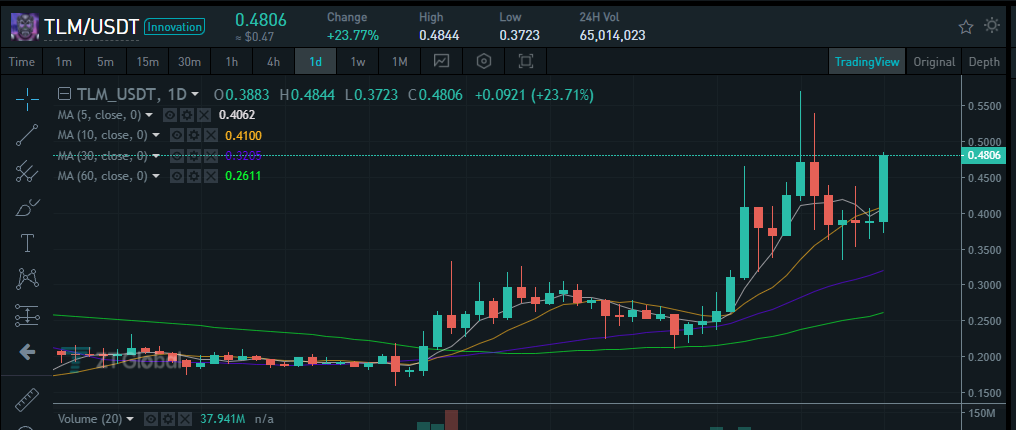Click the +23.77% change value
The width and height of the screenshot is (1016, 430).
click(x=352, y=35)
